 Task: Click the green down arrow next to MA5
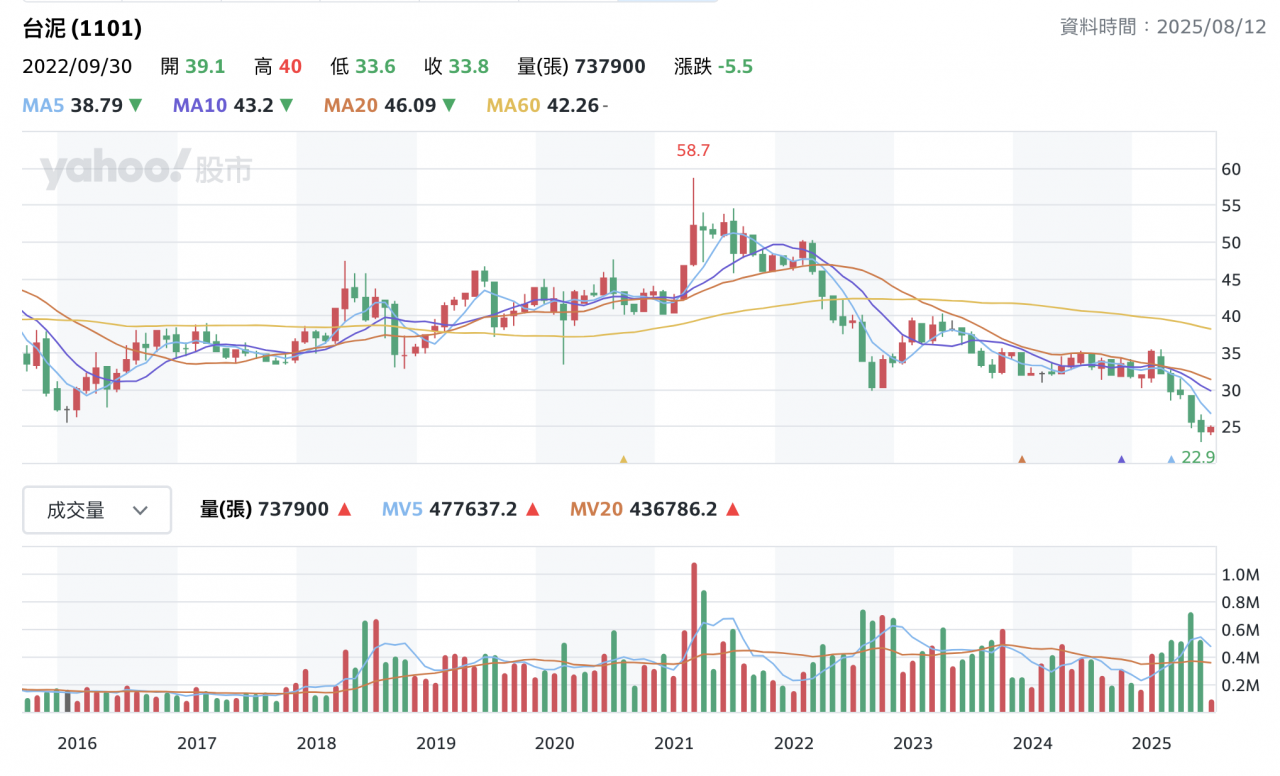[x=136, y=105]
